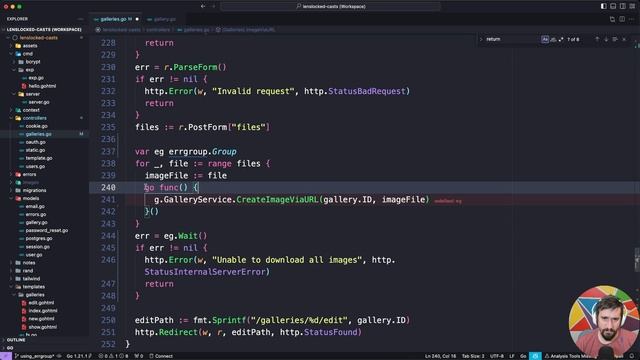Open session.go file
The image size is (640, 360).
coord(38,247)
